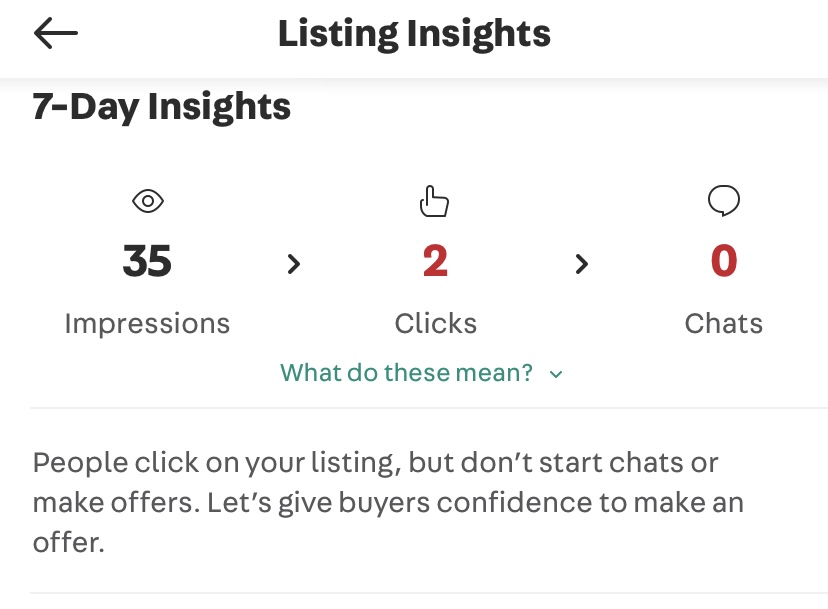
Task: Click the Listing Insights page title
Action: pyautogui.click(x=414, y=34)
